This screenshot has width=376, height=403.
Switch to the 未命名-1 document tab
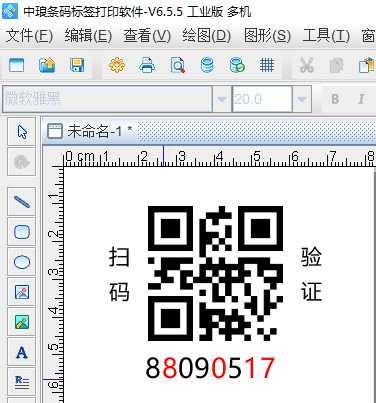tap(90, 131)
